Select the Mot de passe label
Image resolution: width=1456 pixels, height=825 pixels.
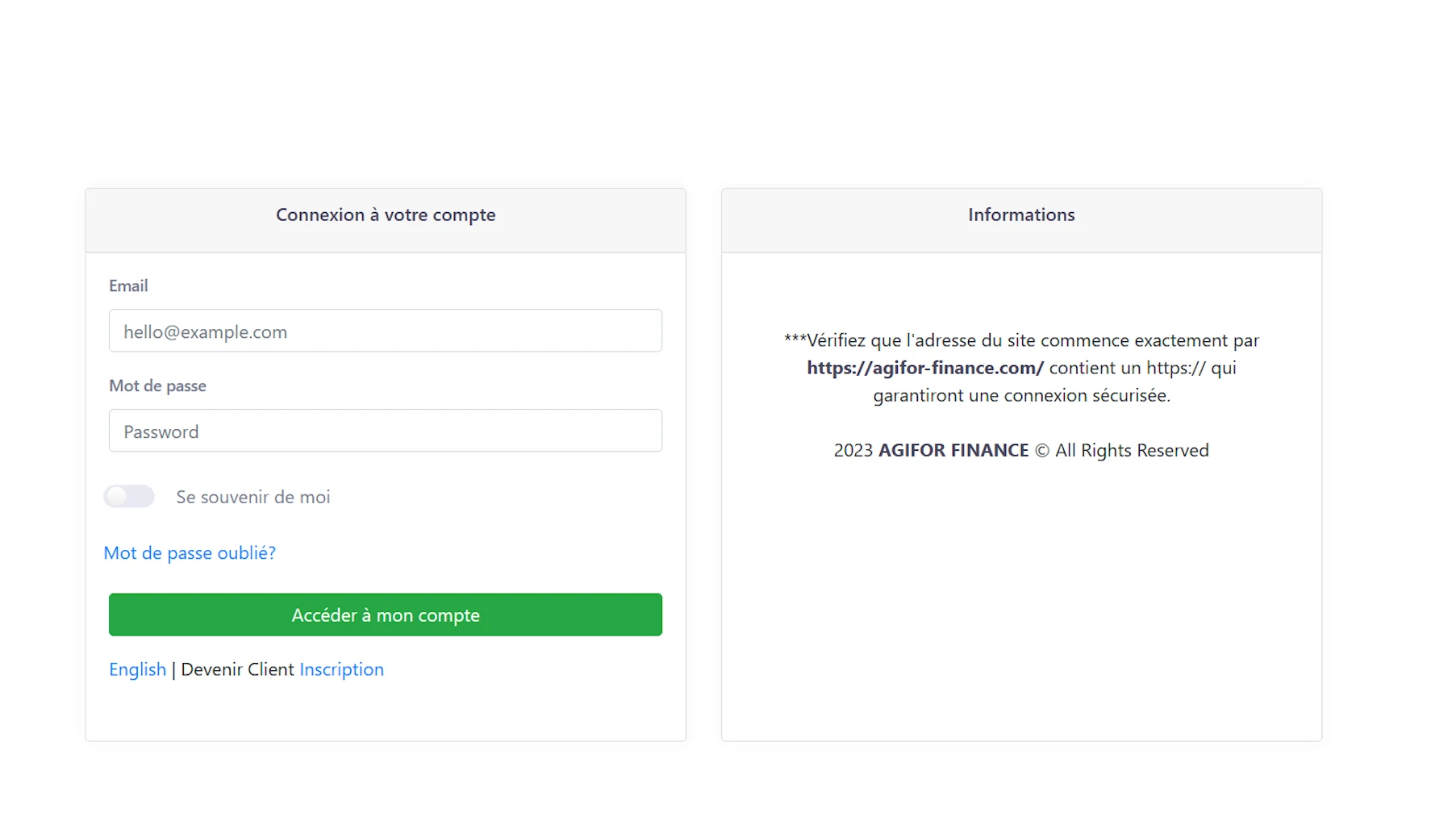[157, 385]
